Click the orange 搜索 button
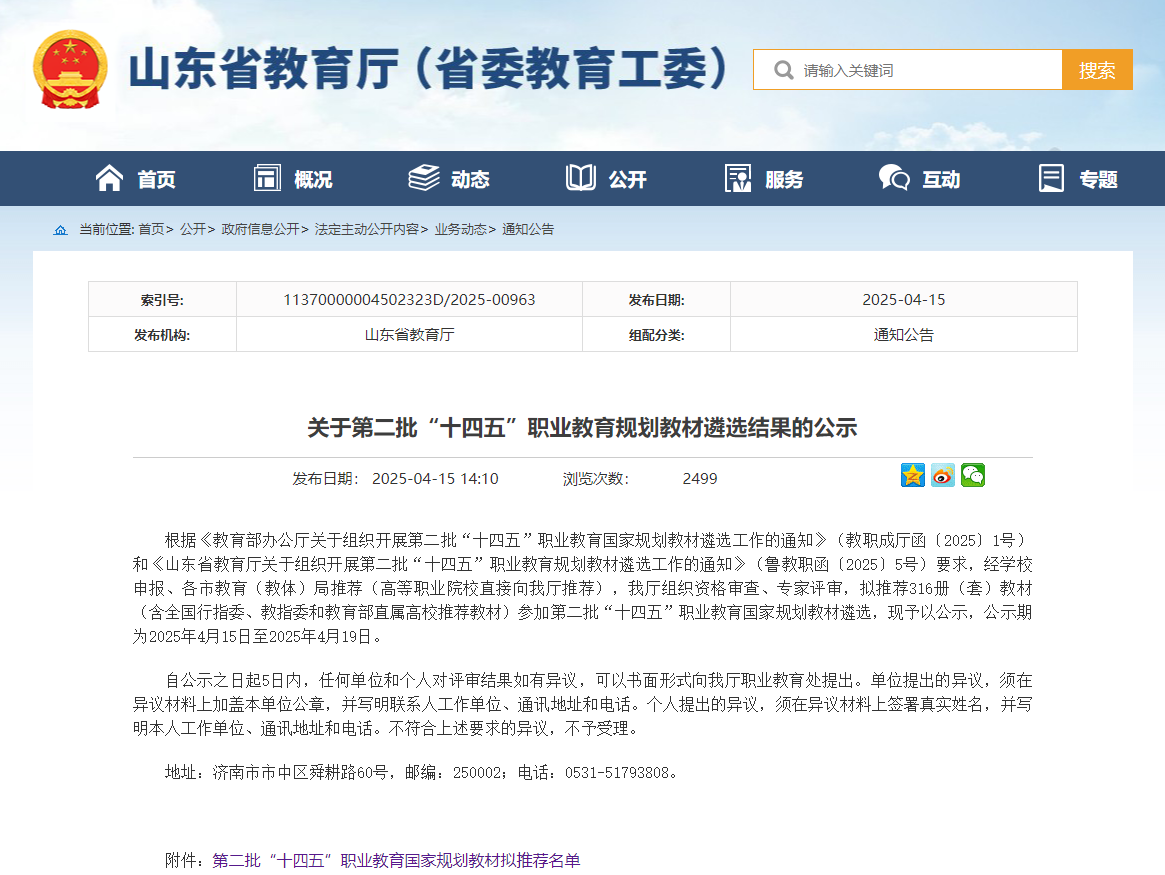Viewport: 1165px width, 875px height. (1097, 70)
